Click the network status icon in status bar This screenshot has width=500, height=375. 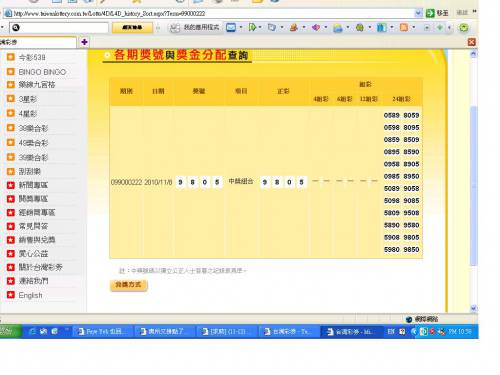(x=409, y=319)
